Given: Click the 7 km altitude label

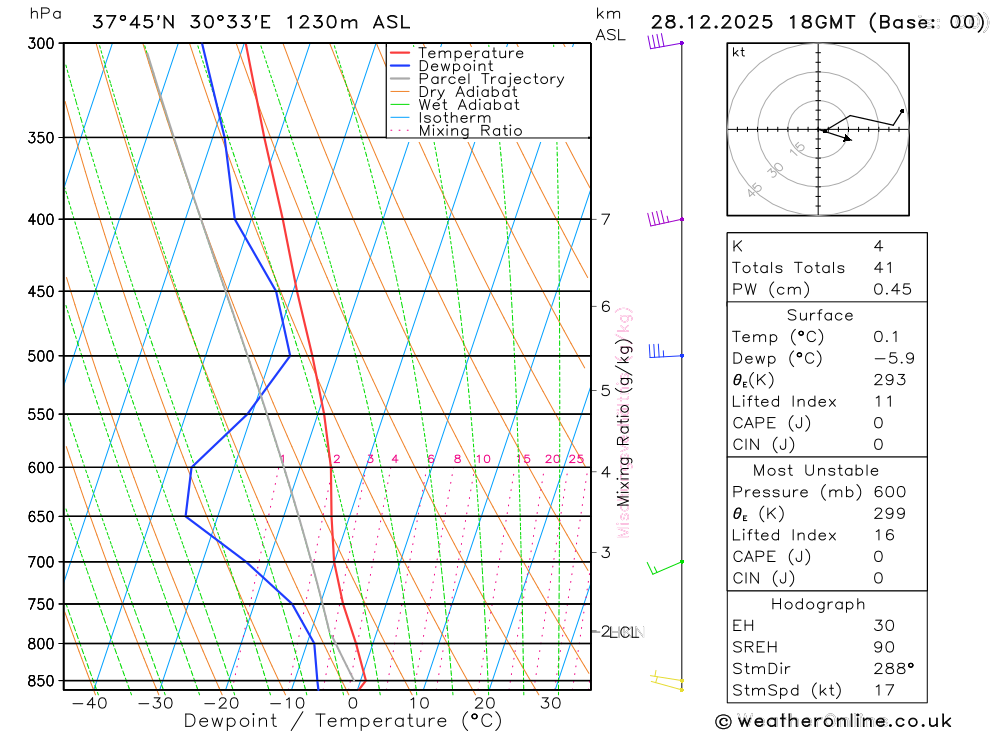Looking at the screenshot, I should coord(605,219).
